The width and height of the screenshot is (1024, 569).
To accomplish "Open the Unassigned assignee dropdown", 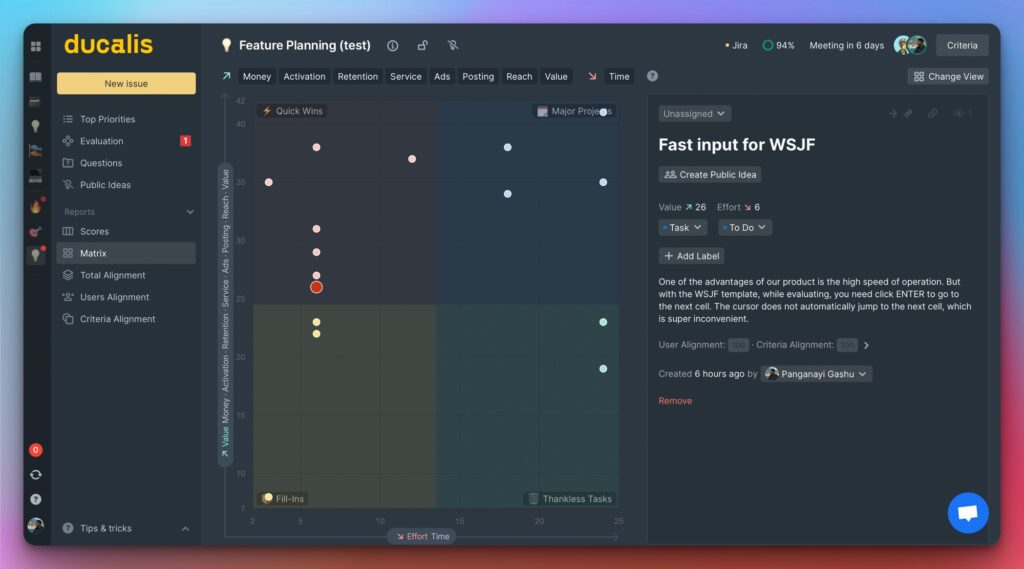I will (694, 114).
